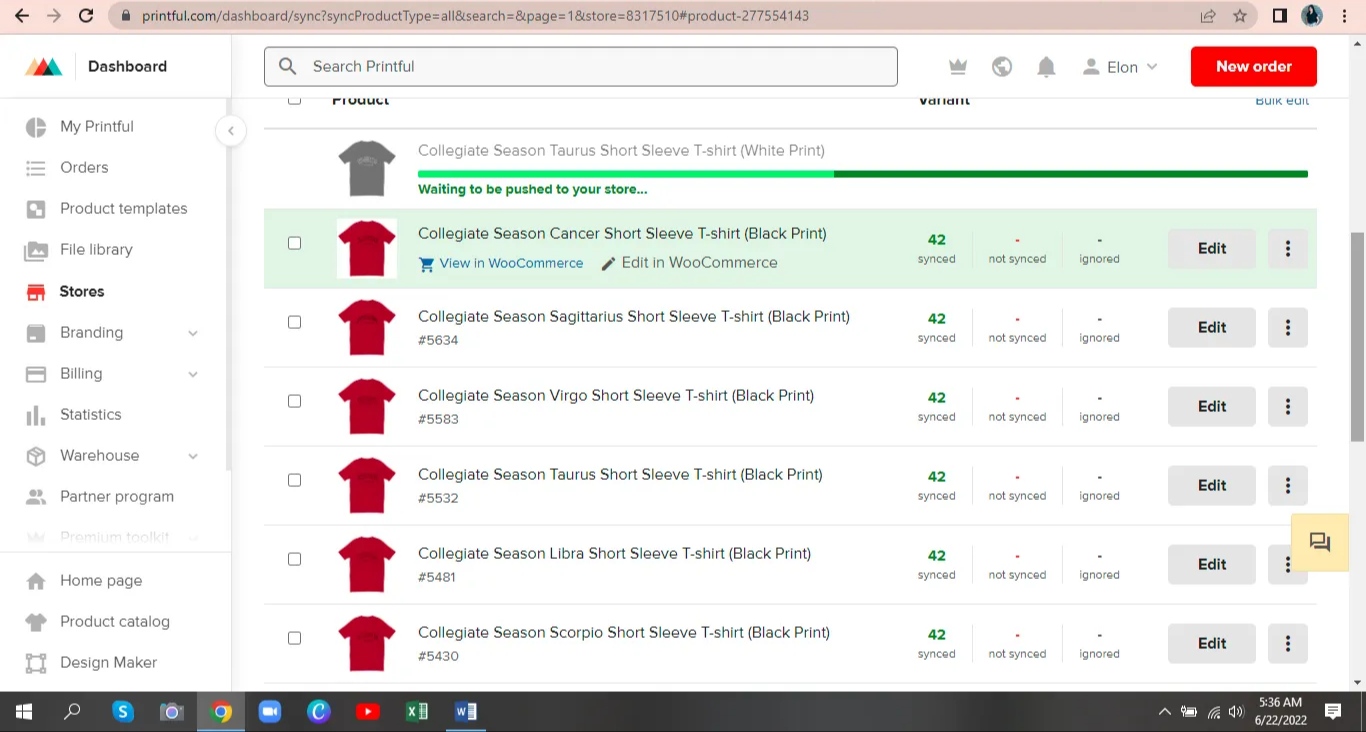Edit the Virgo T-shirt product
This screenshot has height=732, width=1366.
click(x=1212, y=407)
